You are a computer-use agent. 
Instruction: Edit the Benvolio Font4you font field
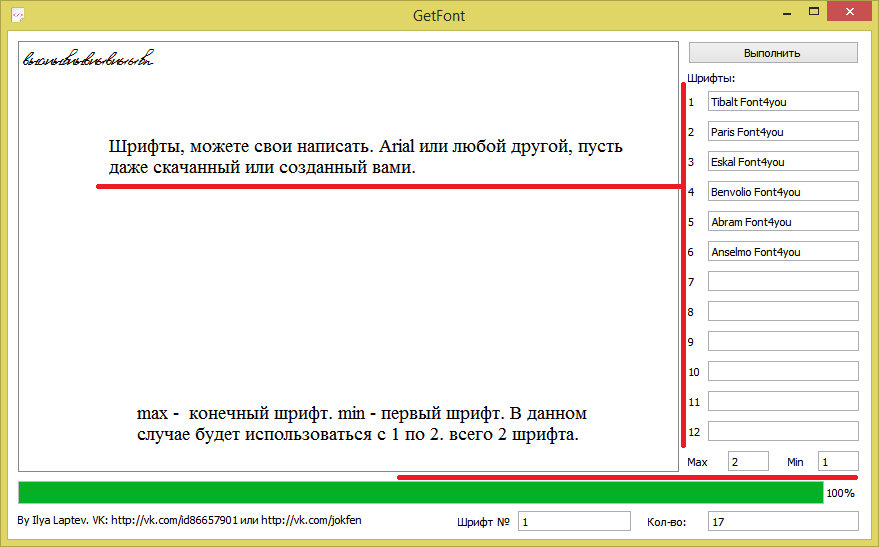(x=782, y=191)
